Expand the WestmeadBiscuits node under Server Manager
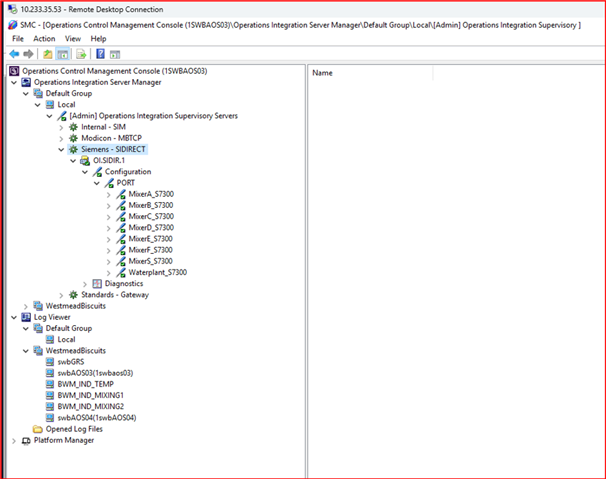Image resolution: width=606 pixels, height=479 pixels. (x=26, y=307)
